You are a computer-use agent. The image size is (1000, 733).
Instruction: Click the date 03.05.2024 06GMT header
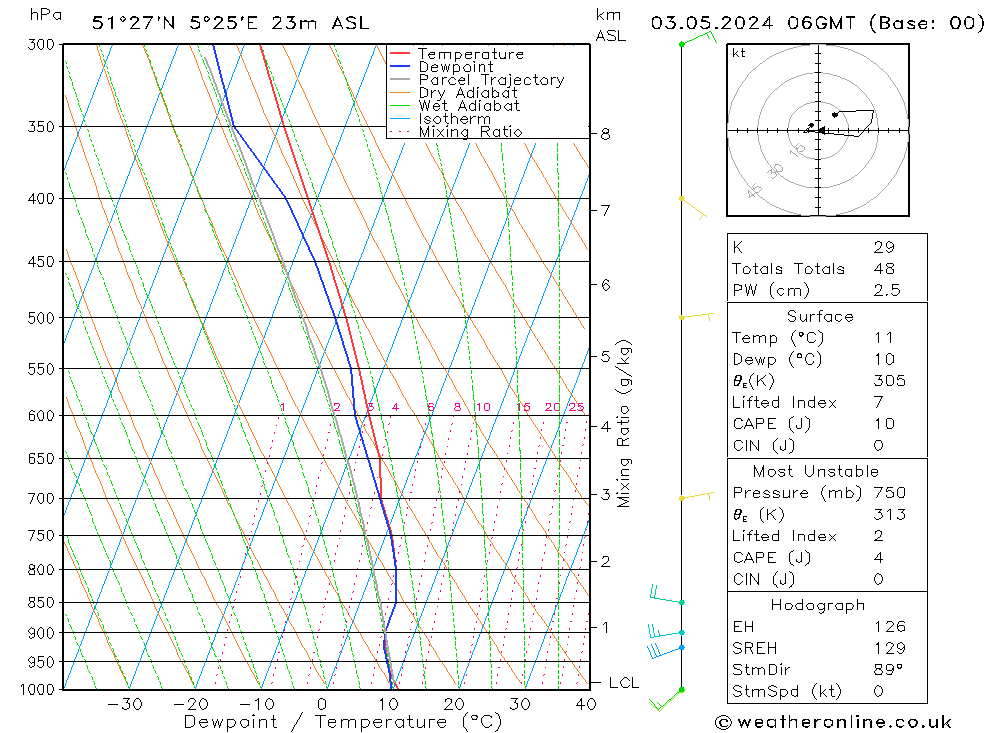tap(818, 24)
